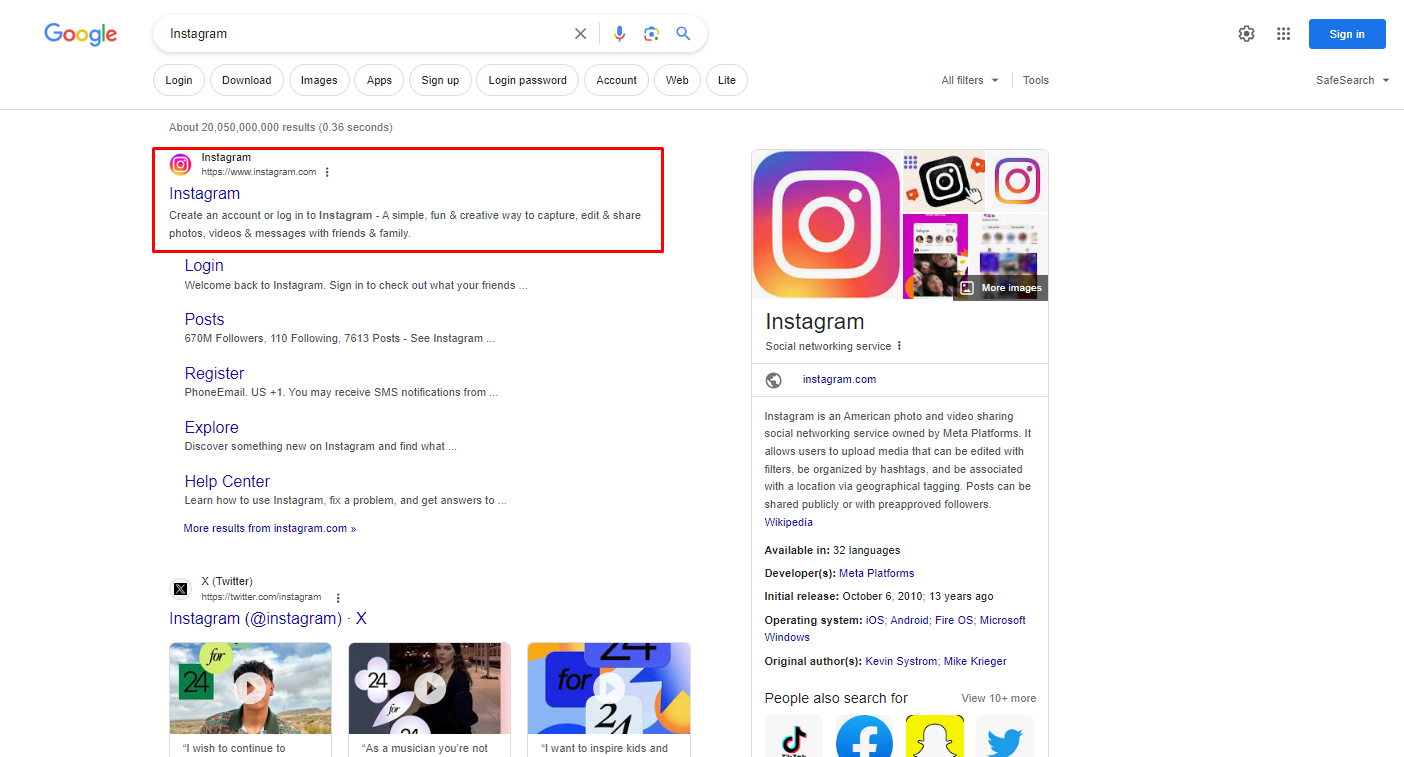Click Mike Krieger author link
1404x757 pixels.
pyautogui.click(x=975, y=662)
